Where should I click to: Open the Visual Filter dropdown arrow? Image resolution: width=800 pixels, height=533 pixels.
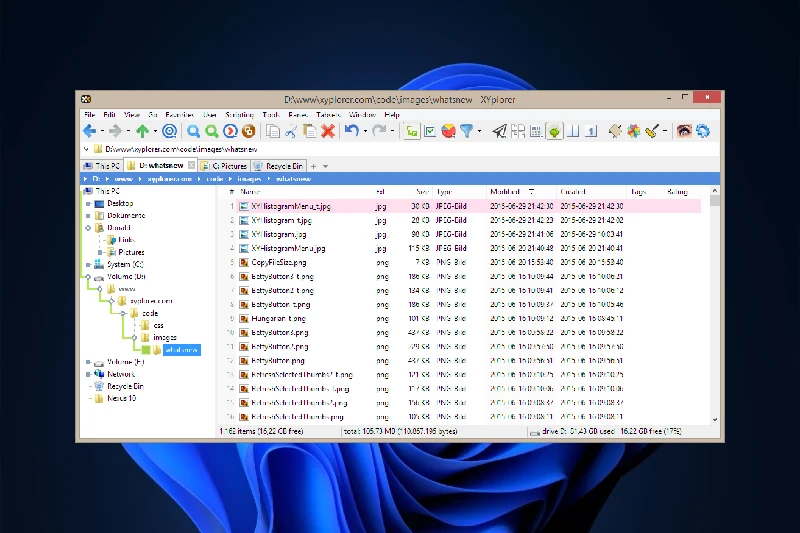[479, 132]
